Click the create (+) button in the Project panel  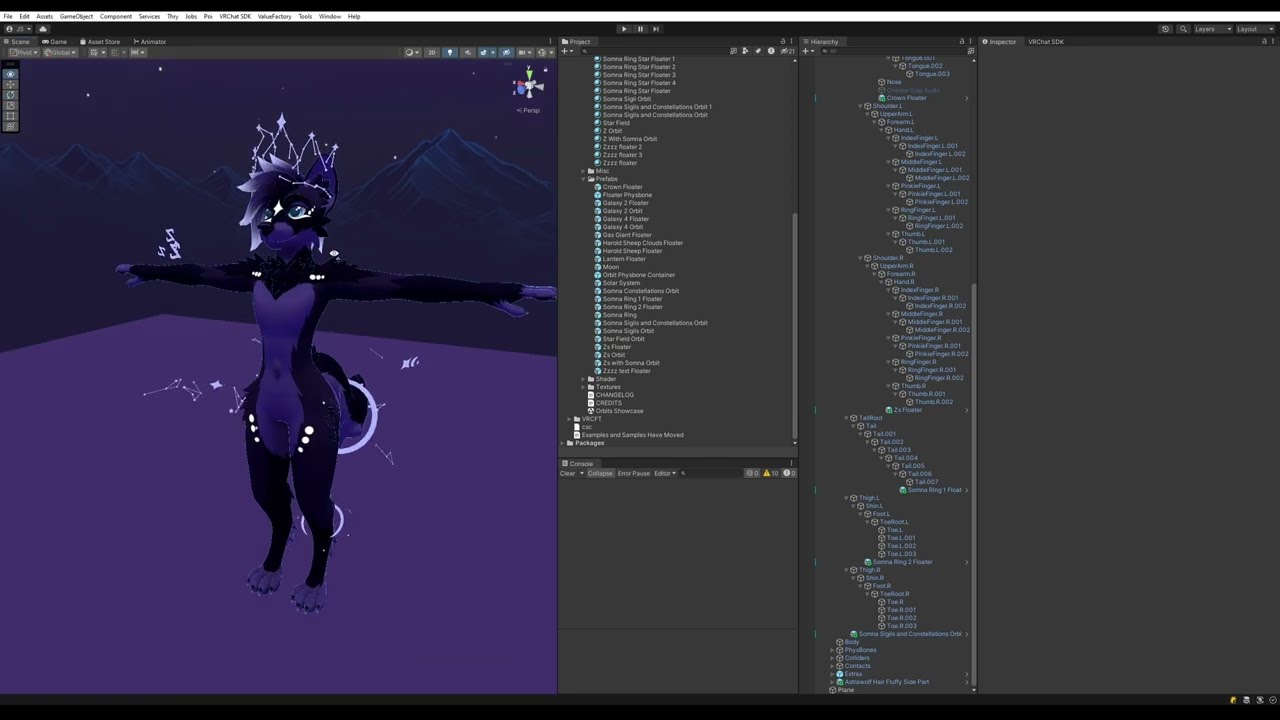click(x=566, y=51)
